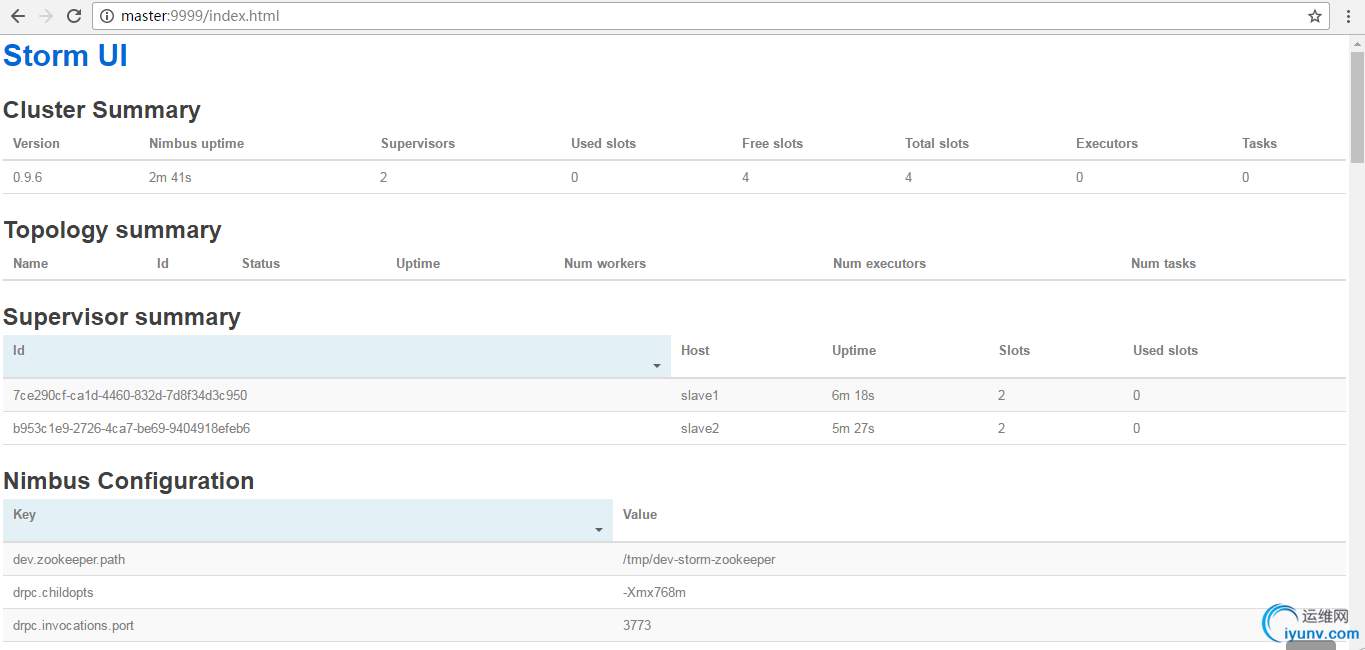Bookmark page with the star icon
This screenshot has width=1365, height=650.
pyautogui.click(x=1315, y=16)
